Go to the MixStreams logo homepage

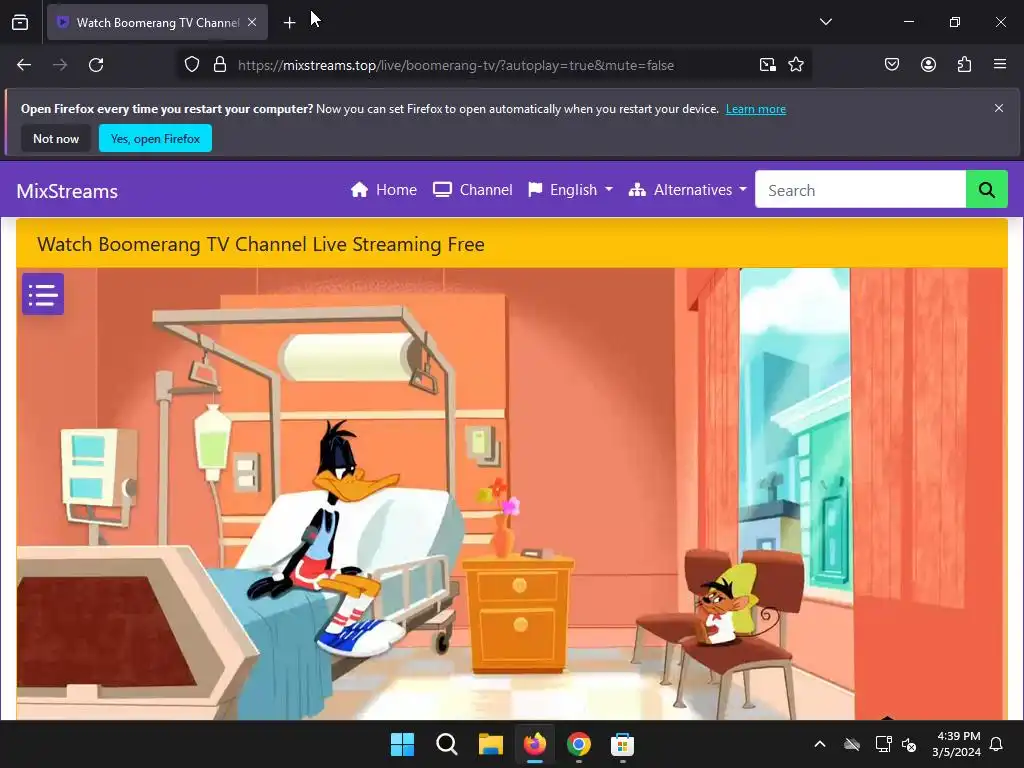(67, 191)
